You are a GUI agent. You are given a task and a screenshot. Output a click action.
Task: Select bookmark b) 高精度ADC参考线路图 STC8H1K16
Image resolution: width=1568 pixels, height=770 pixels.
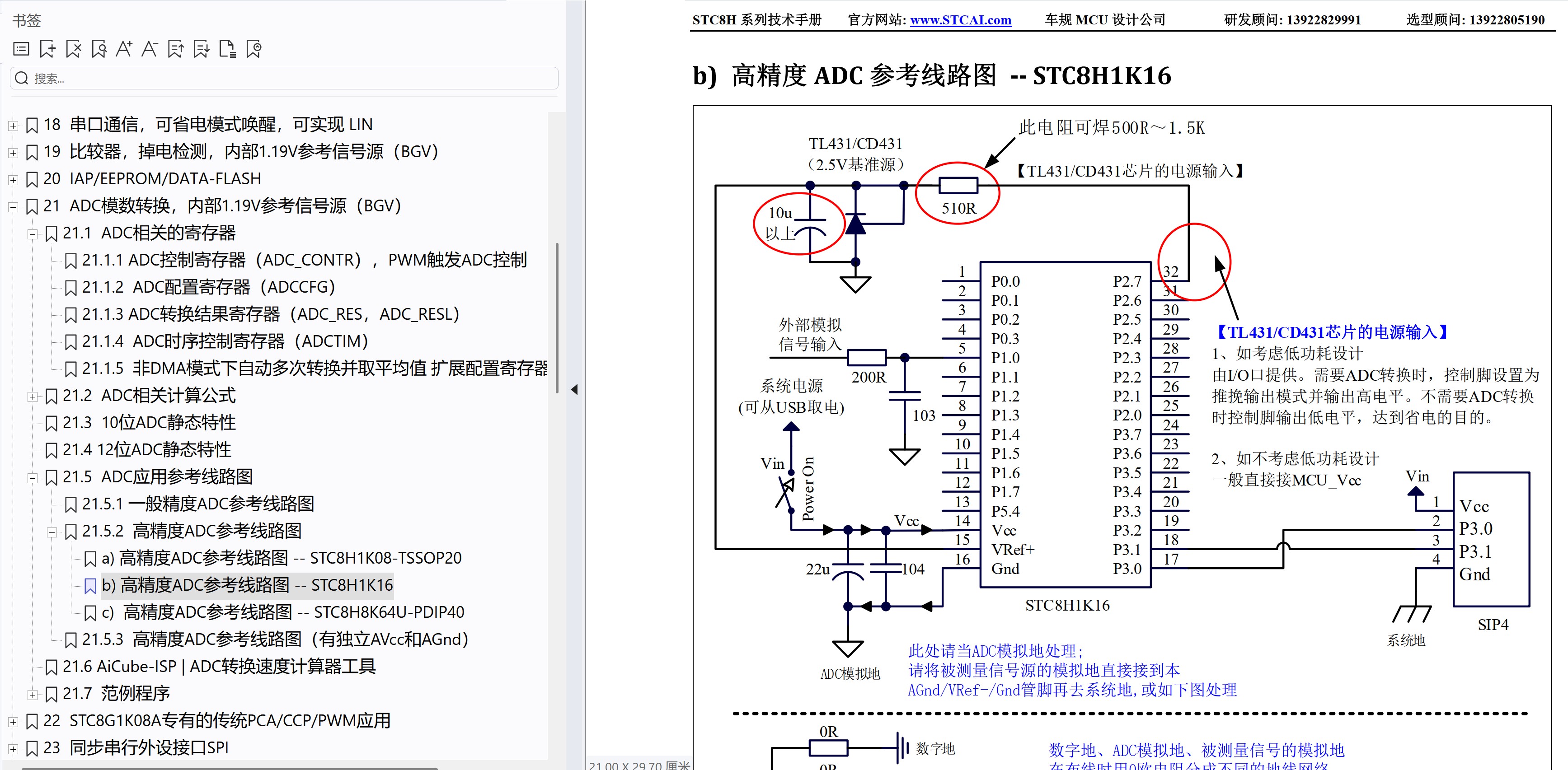tap(247, 585)
